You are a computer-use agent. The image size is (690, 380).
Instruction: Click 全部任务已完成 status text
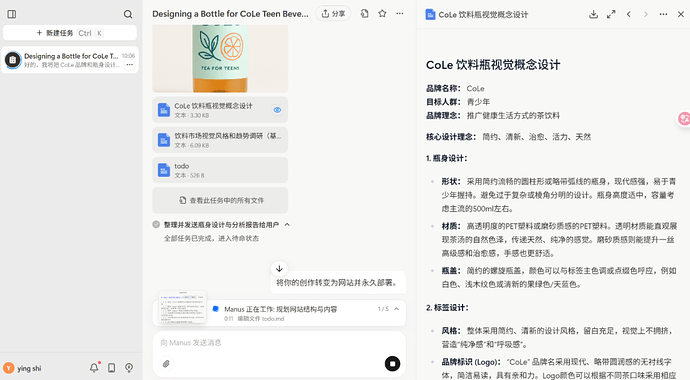point(211,238)
